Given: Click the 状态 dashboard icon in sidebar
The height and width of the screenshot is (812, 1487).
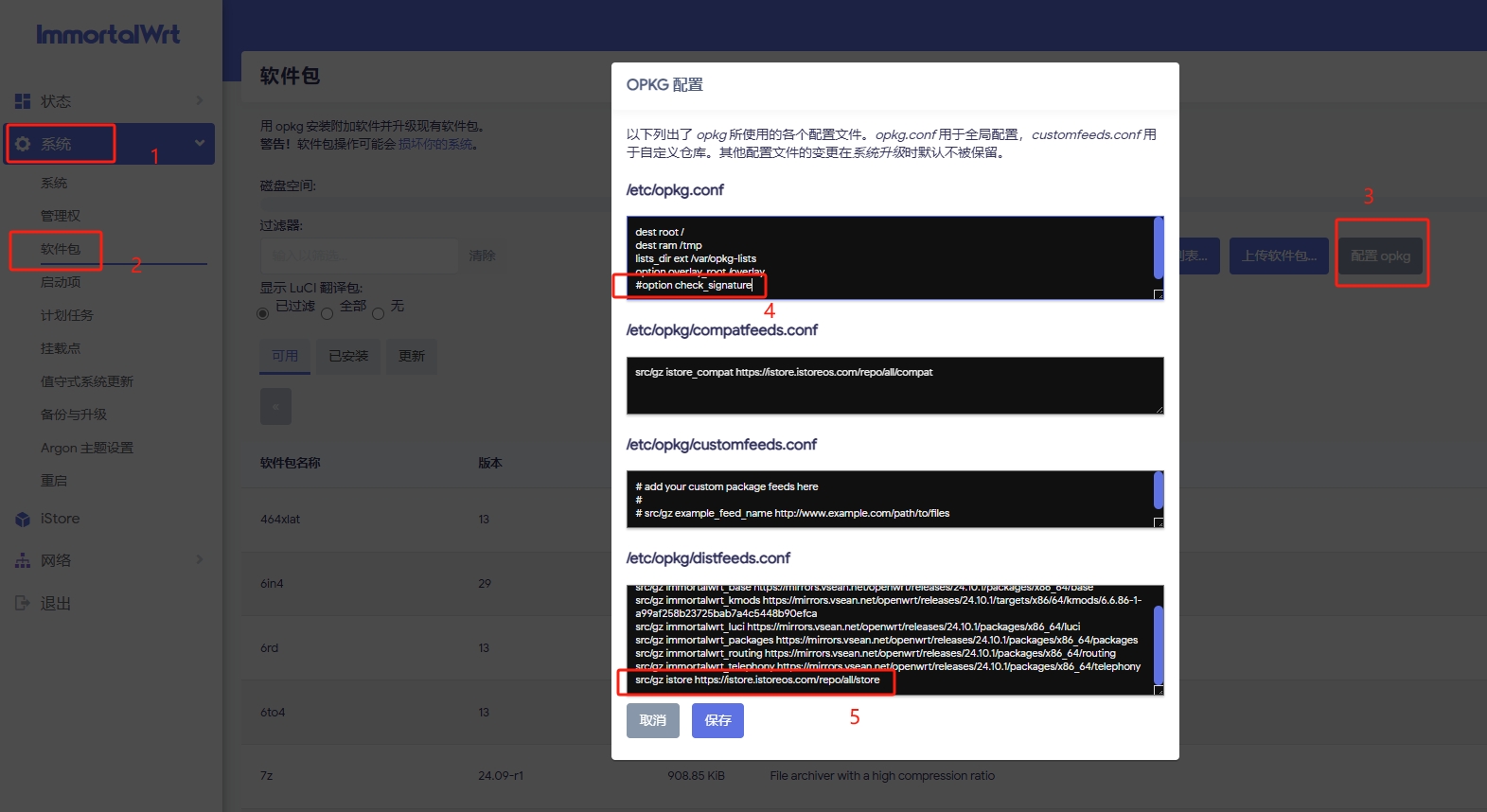Looking at the screenshot, I should (x=23, y=101).
